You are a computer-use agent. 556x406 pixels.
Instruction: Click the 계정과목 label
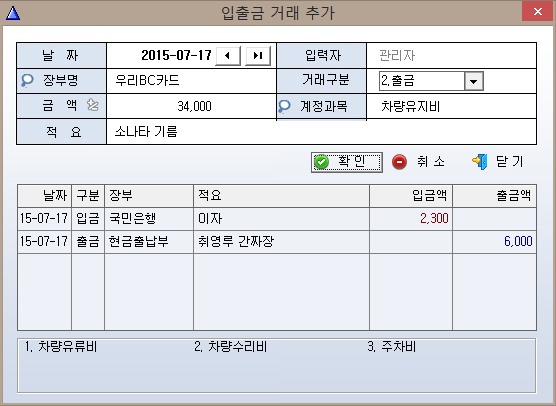(324, 106)
